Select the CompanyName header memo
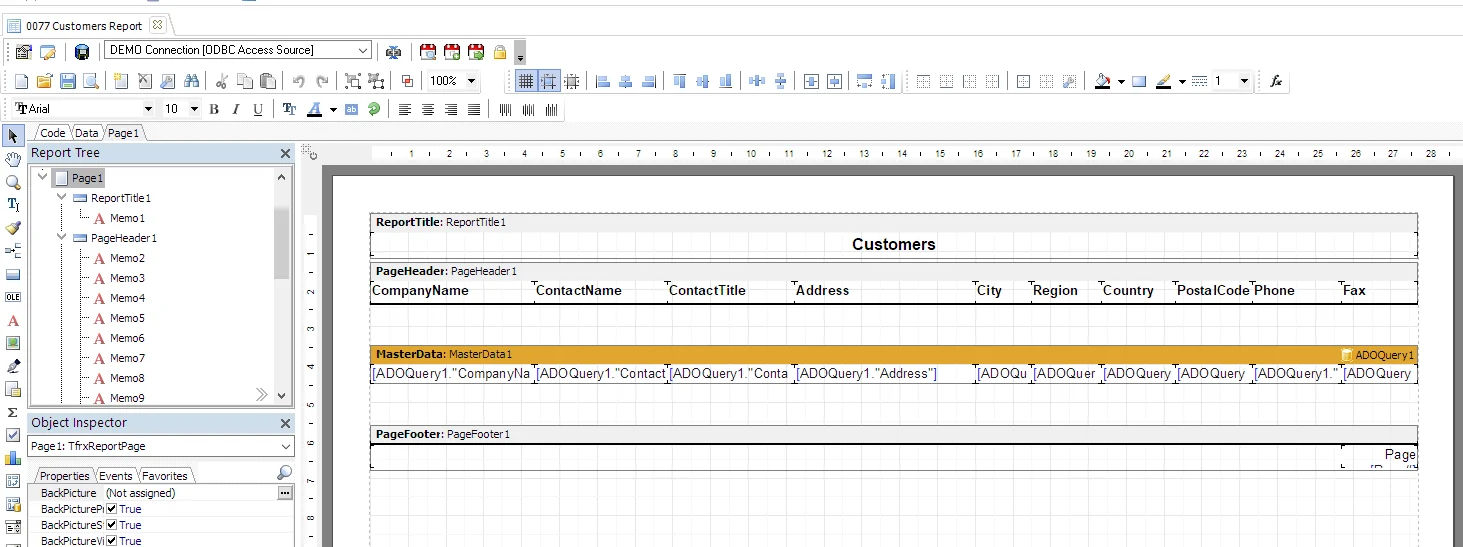 coord(452,291)
